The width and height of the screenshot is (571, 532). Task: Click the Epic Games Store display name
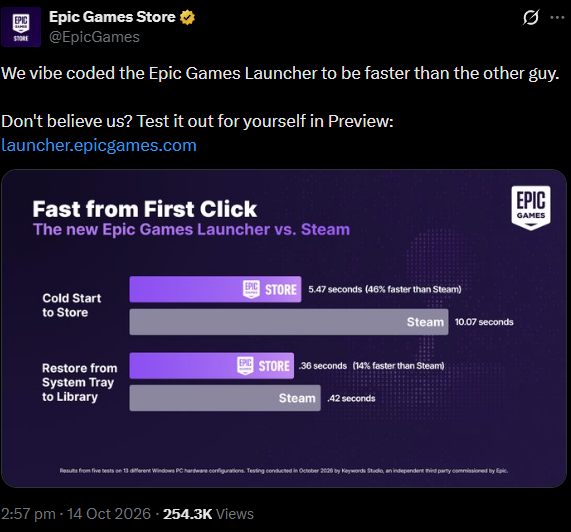pyautogui.click(x=112, y=17)
